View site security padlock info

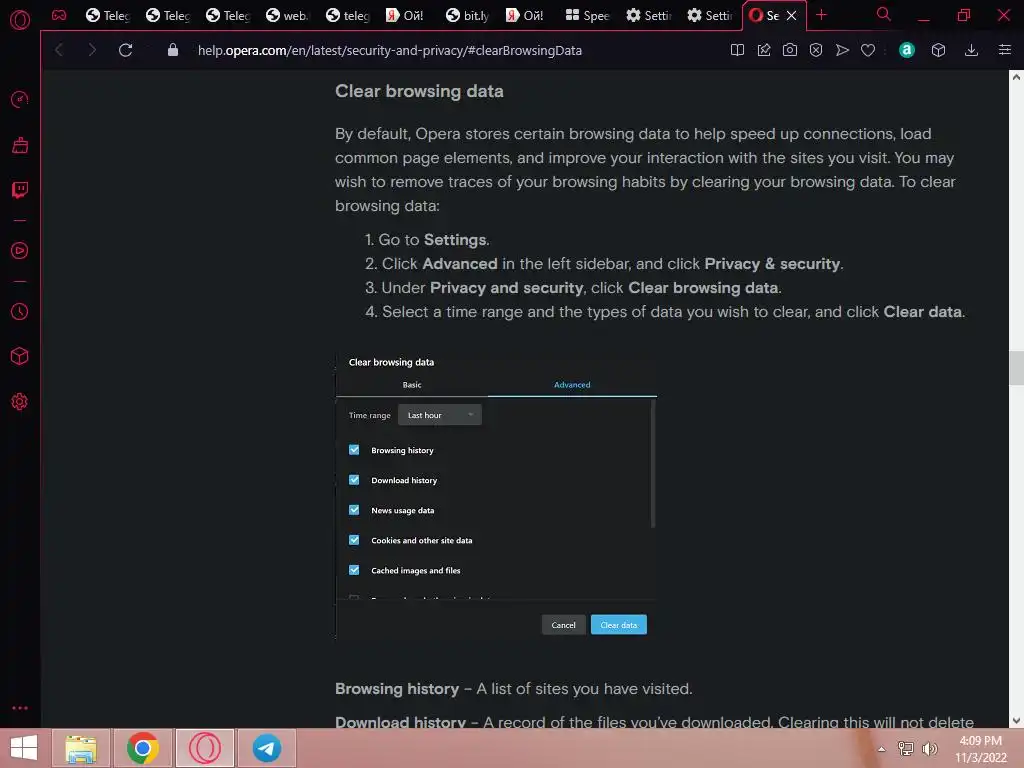pos(172,50)
